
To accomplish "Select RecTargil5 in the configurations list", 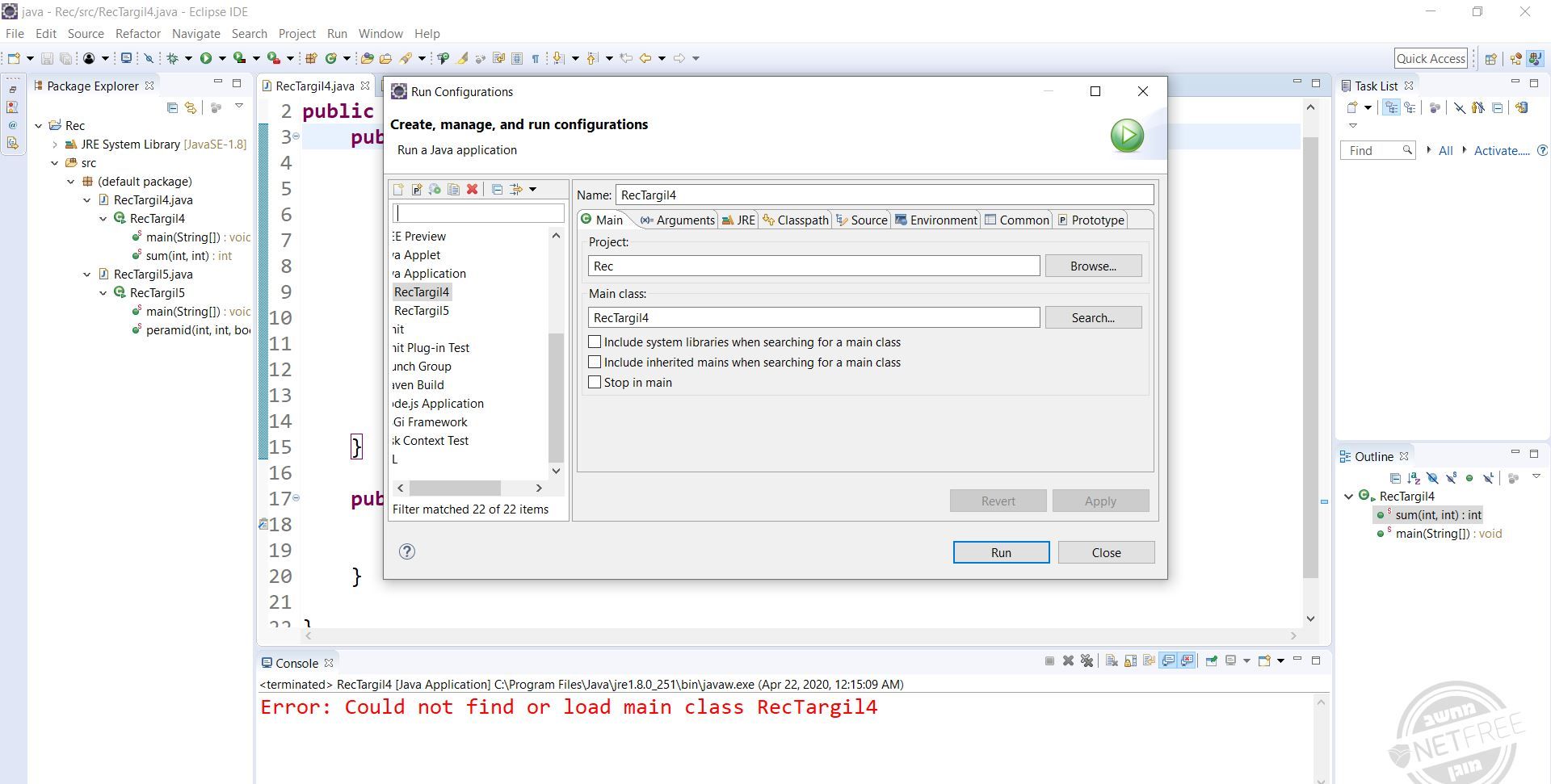I will [422, 311].
